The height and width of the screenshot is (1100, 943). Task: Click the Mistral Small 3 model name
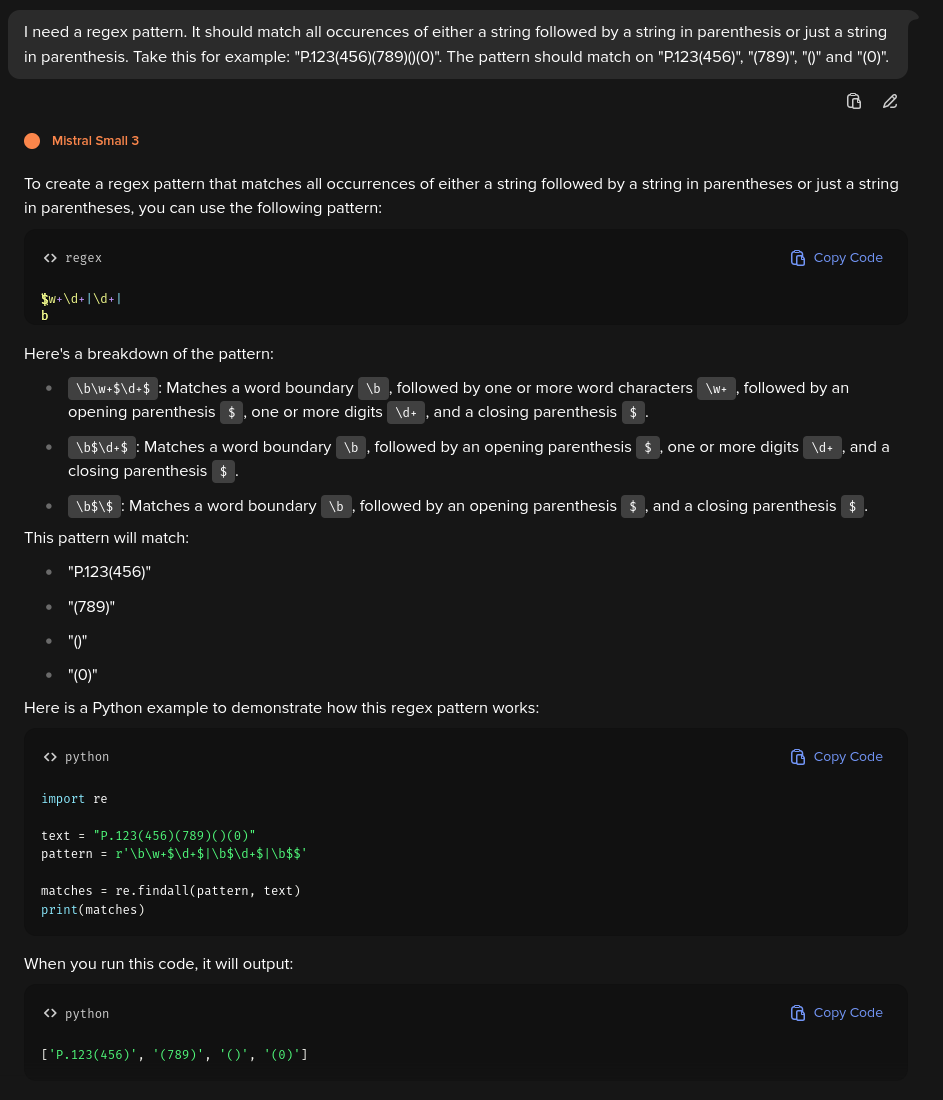(x=95, y=141)
